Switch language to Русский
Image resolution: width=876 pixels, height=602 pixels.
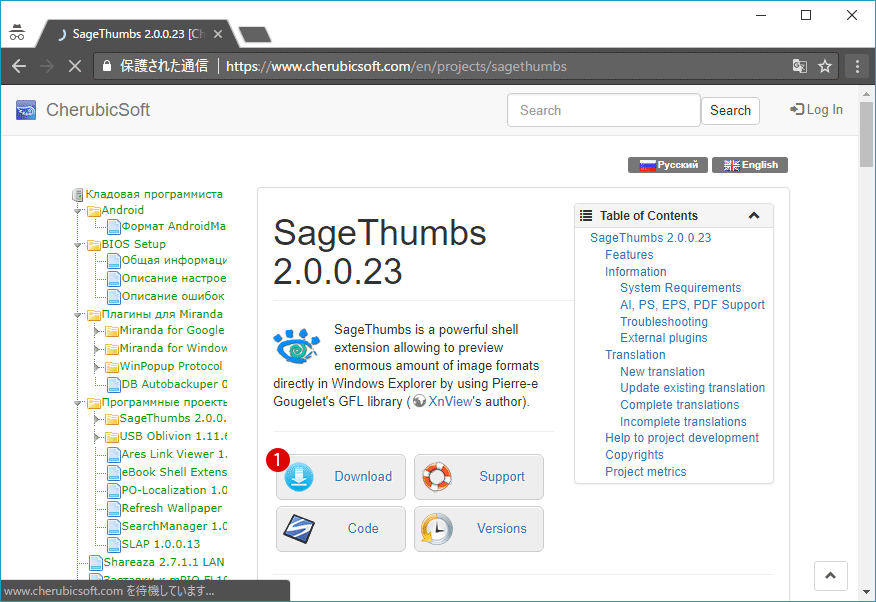[668, 165]
